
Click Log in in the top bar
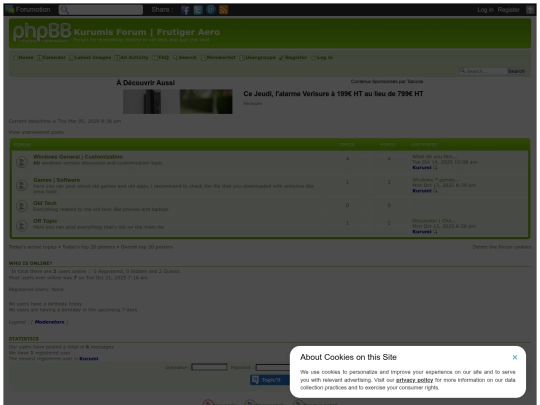point(485,10)
